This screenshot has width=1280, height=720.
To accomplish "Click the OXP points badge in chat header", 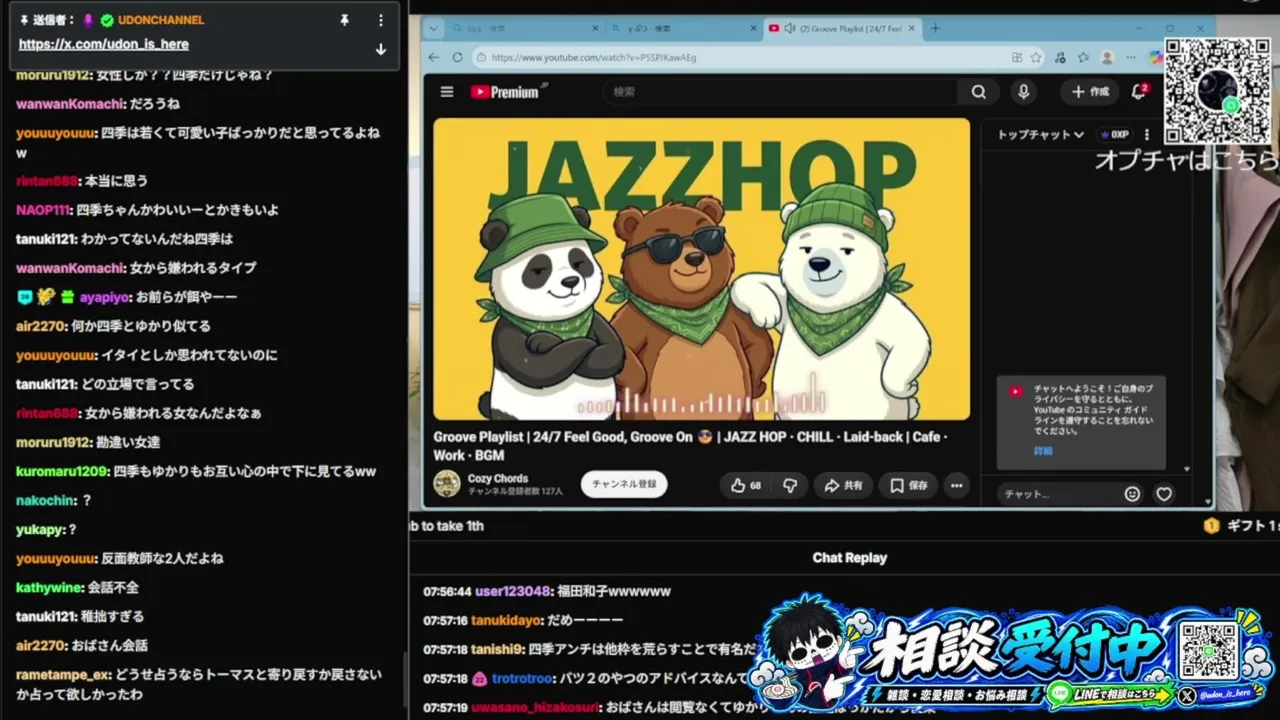I will (1114, 134).
